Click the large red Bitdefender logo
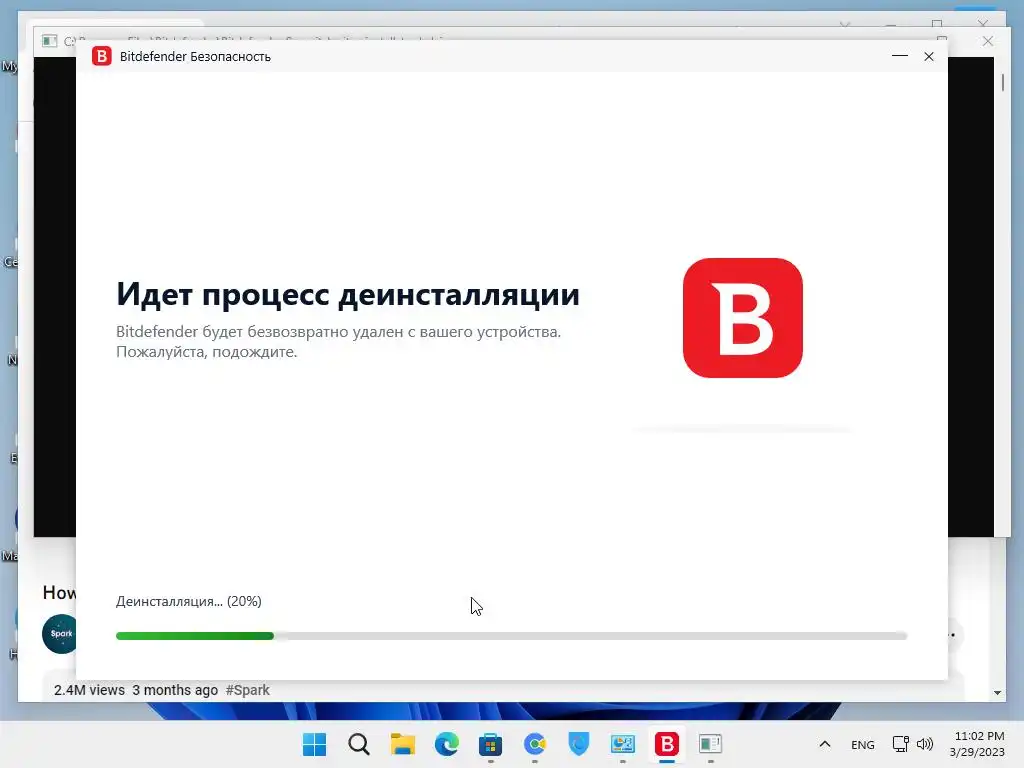 coord(743,317)
